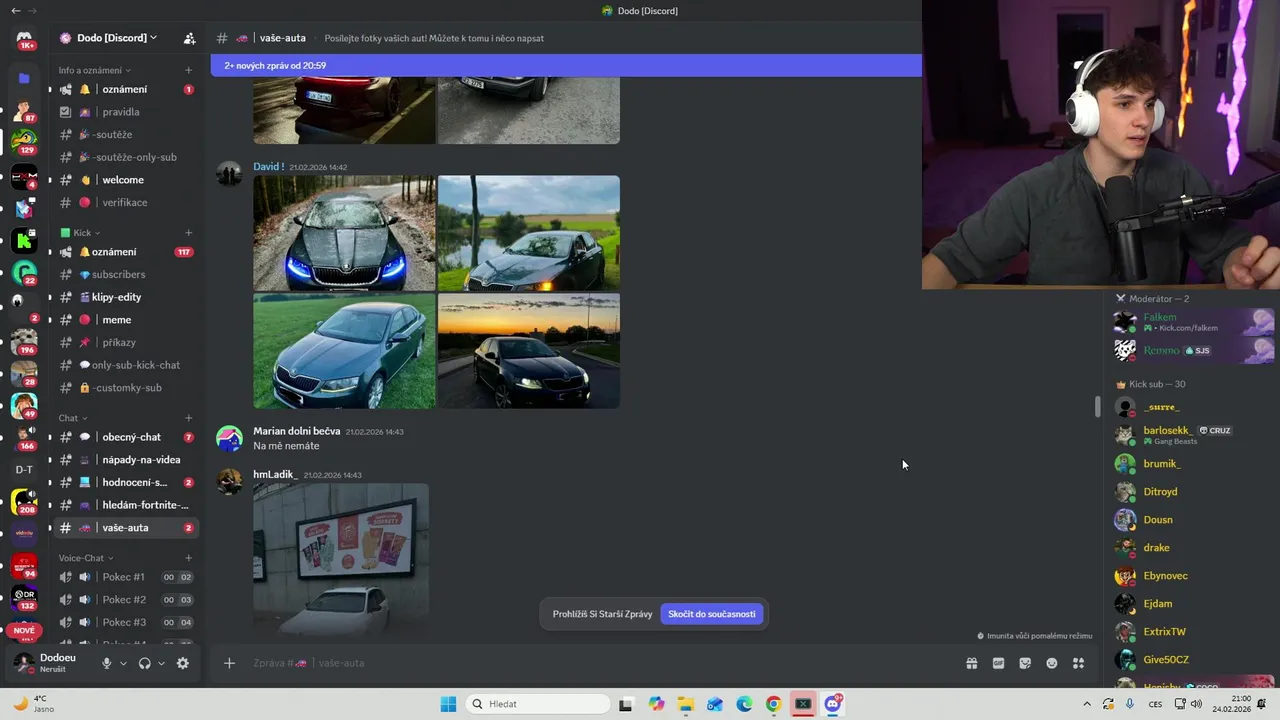
Task: Create channel in Info a oznámení category
Action: 188,70
